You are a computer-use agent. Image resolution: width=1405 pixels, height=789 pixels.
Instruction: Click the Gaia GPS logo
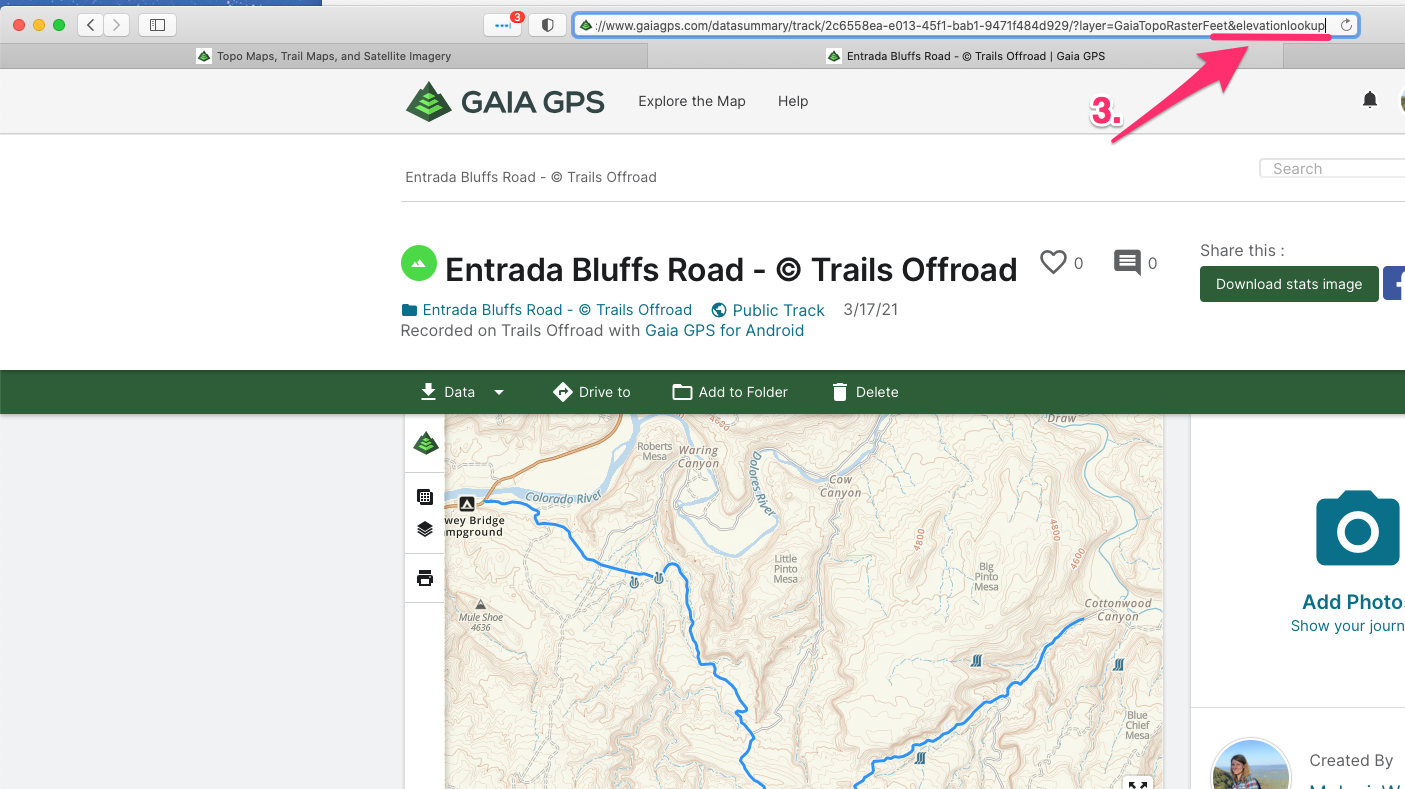(505, 101)
